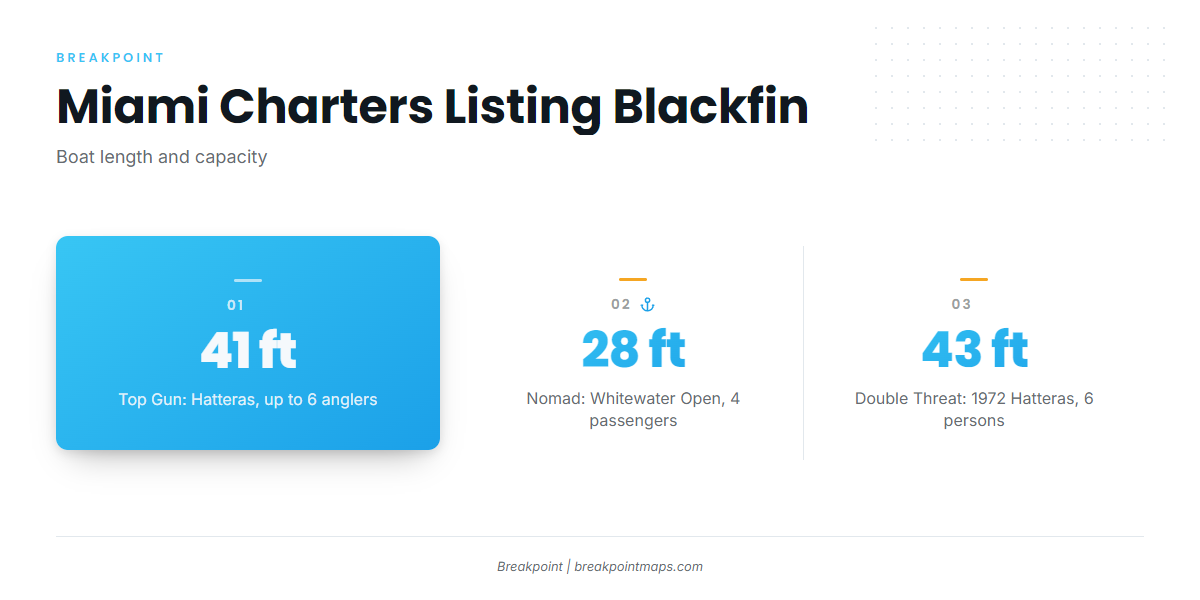Click the orange bar above 03
The height and width of the screenshot is (600, 1200).
point(974,279)
